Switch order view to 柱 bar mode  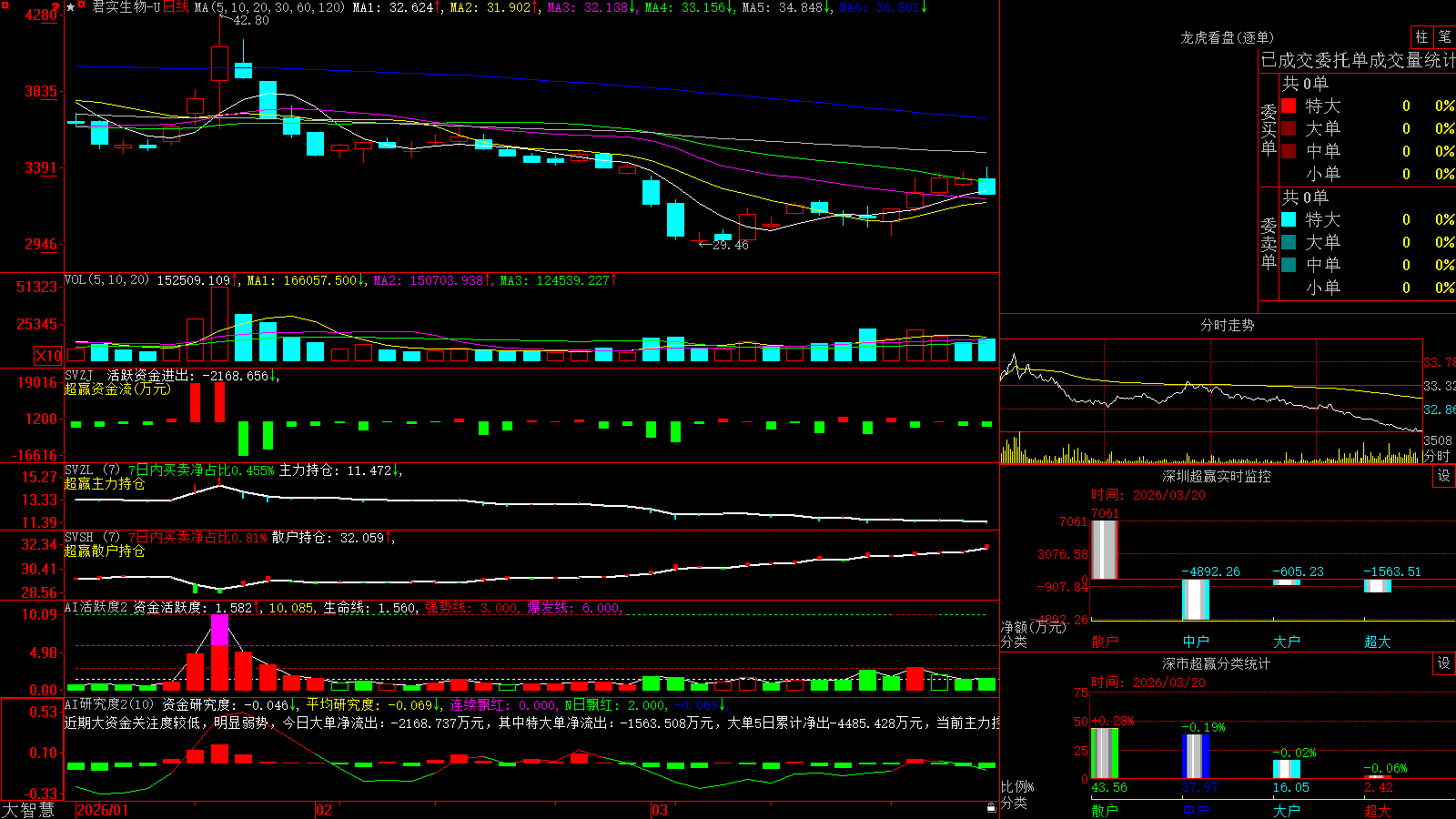coord(1421,36)
